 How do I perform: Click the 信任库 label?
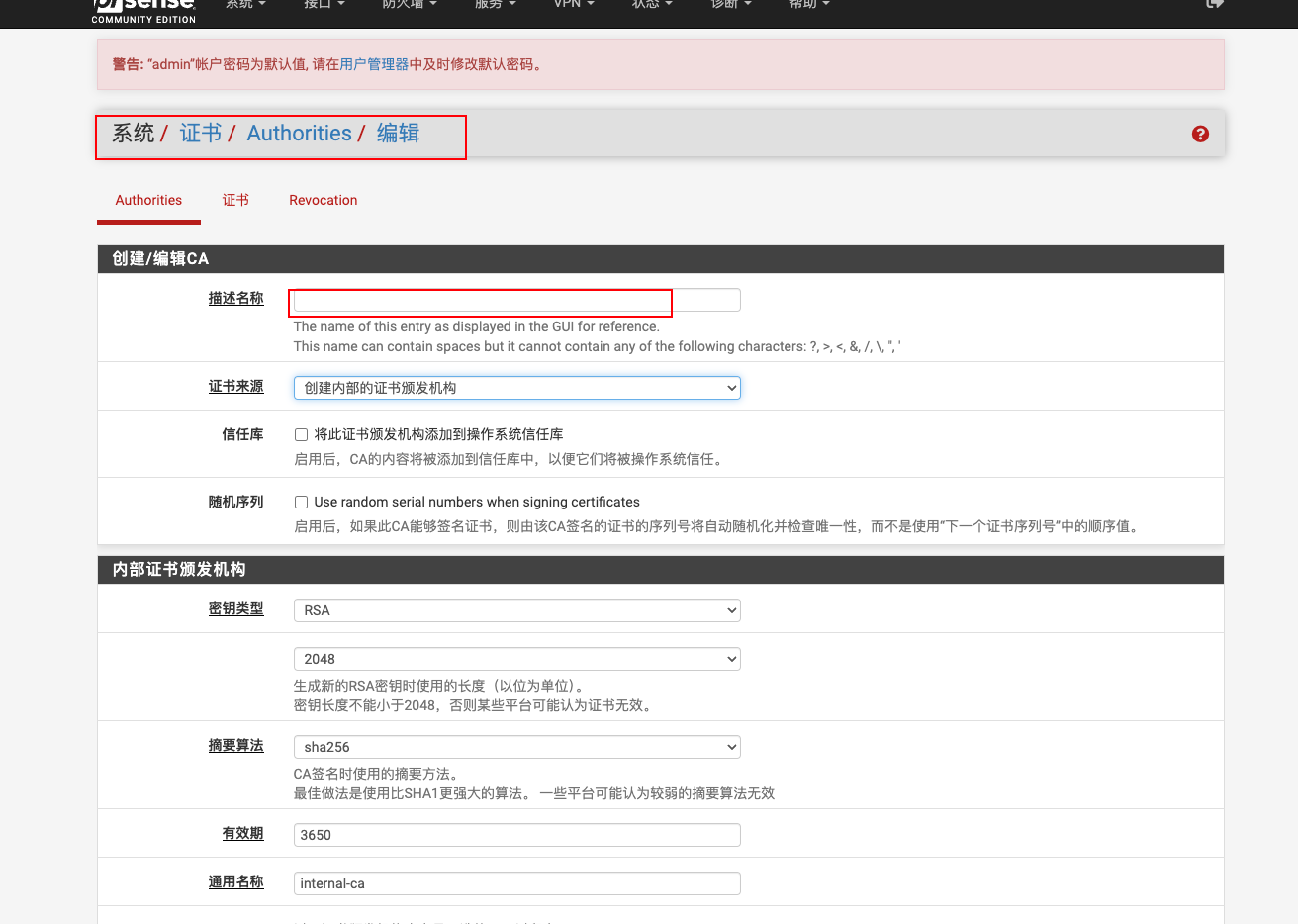pos(242,434)
